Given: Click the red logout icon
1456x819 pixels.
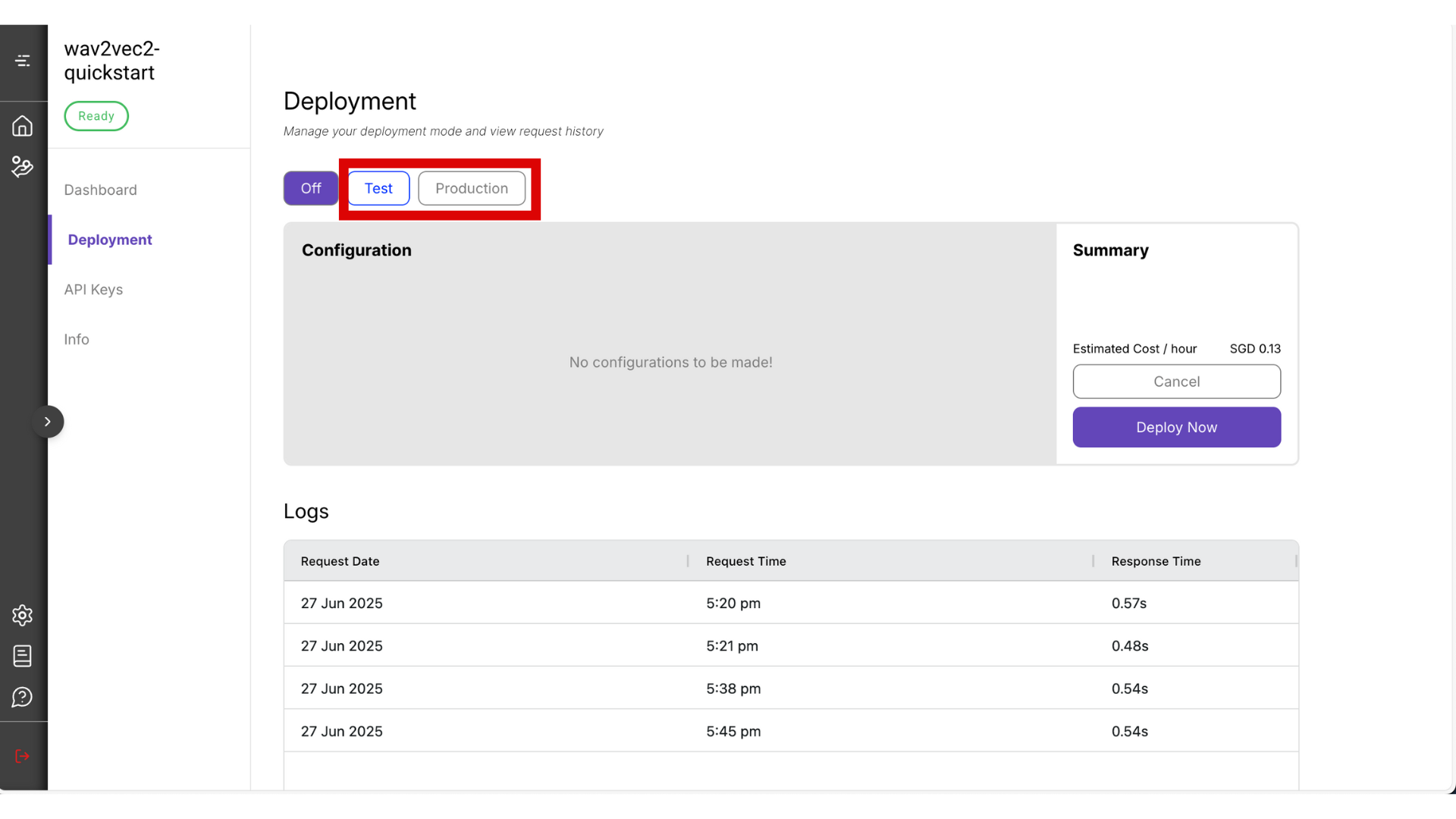Looking at the screenshot, I should [23, 756].
